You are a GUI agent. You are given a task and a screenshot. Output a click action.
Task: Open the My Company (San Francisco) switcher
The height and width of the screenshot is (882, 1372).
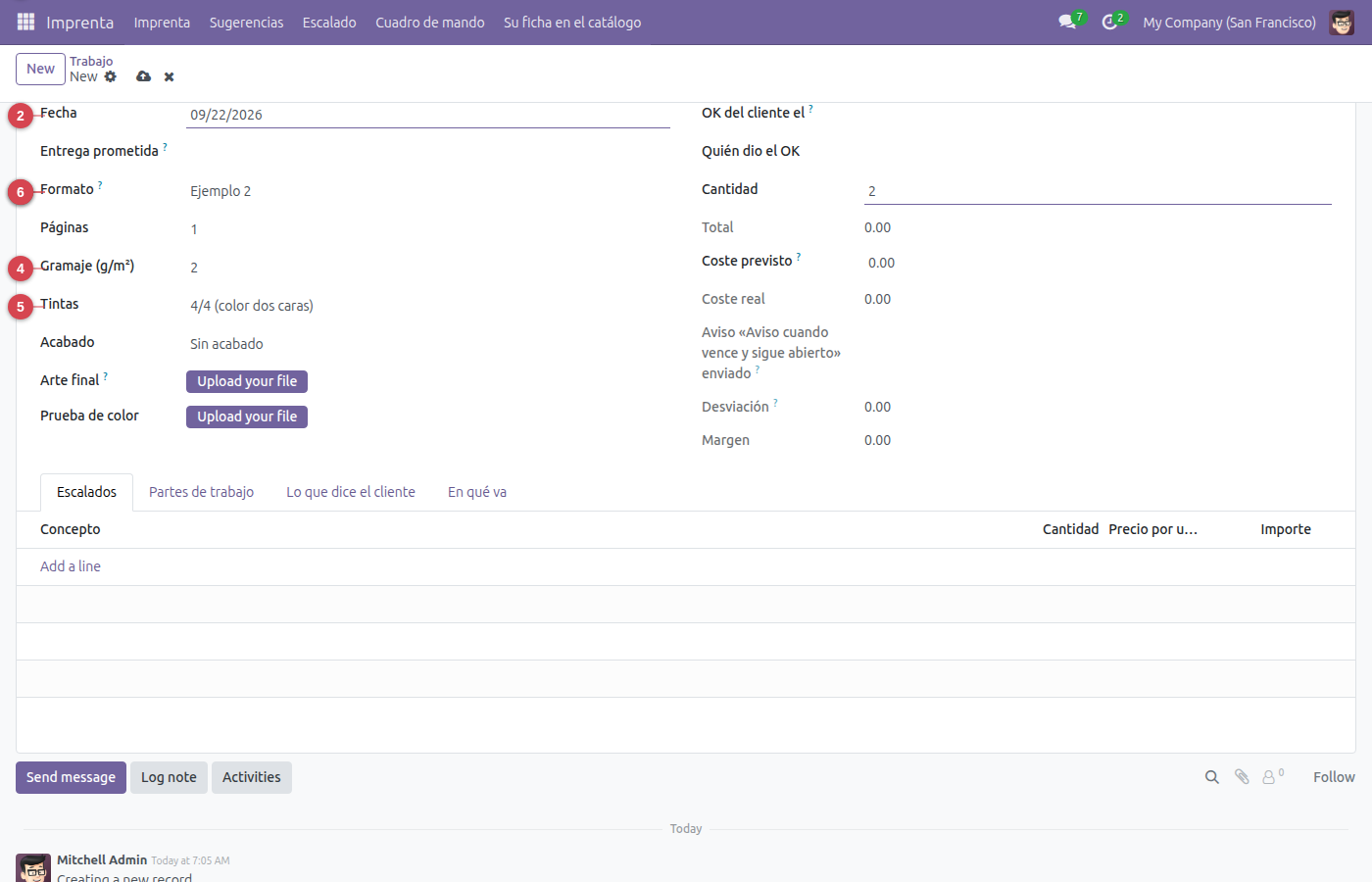pyautogui.click(x=1229, y=22)
